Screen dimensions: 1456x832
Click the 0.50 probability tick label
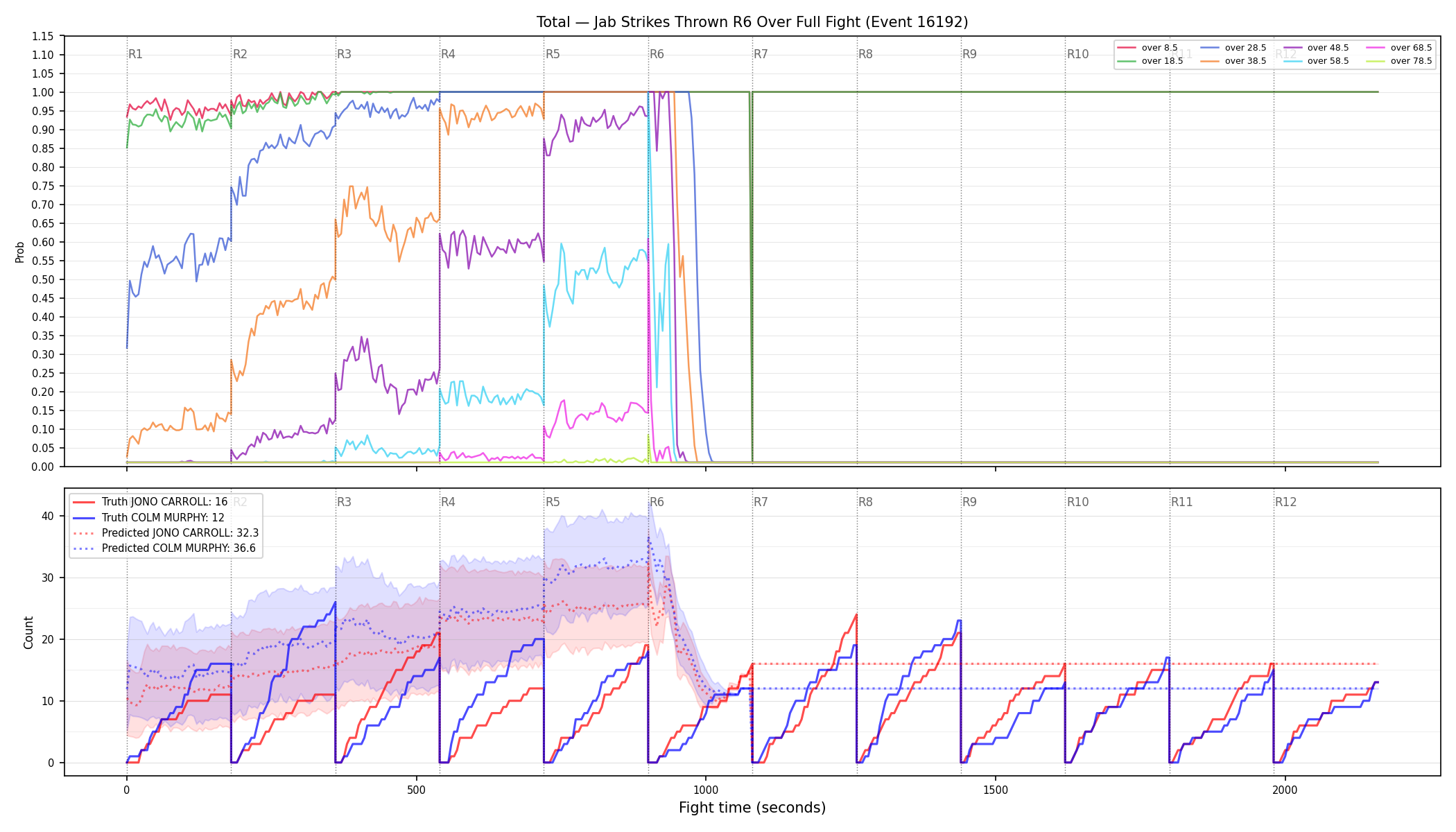(43, 279)
